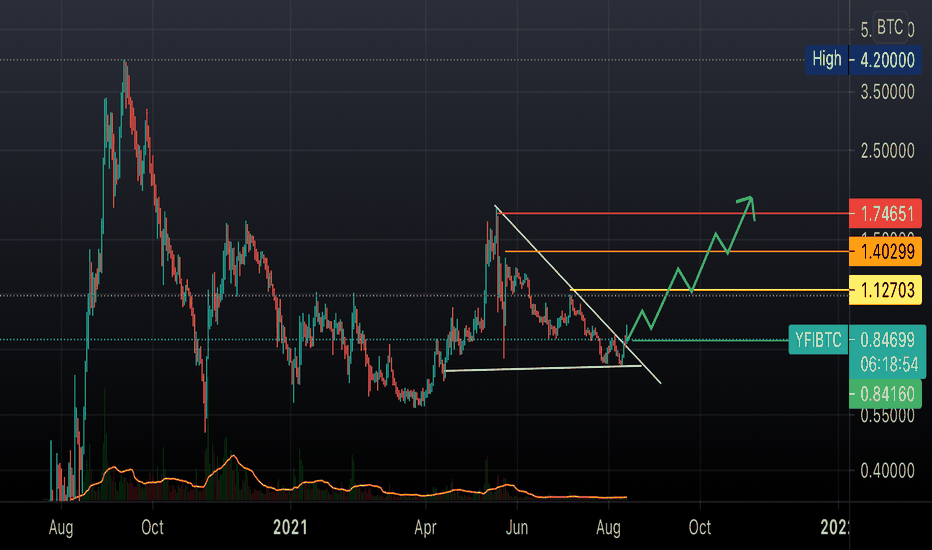
Task: Click the 2.50000 price axis value
Action: click(x=887, y=150)
